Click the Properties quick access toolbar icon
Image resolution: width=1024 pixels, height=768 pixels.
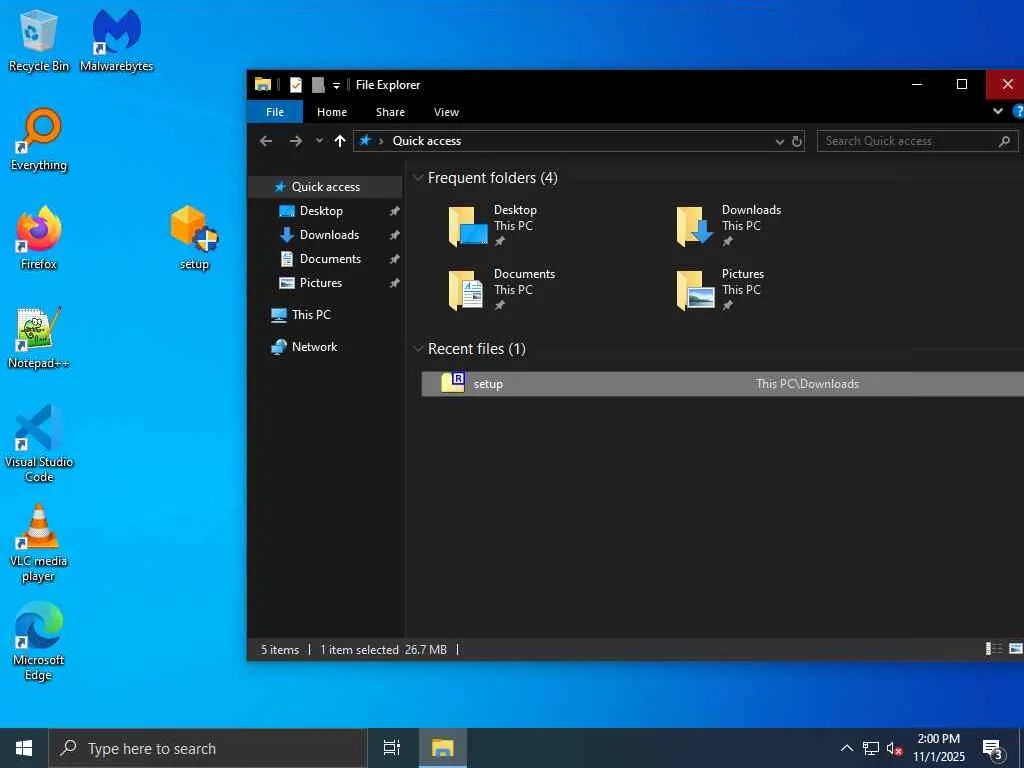coord(296,85)
